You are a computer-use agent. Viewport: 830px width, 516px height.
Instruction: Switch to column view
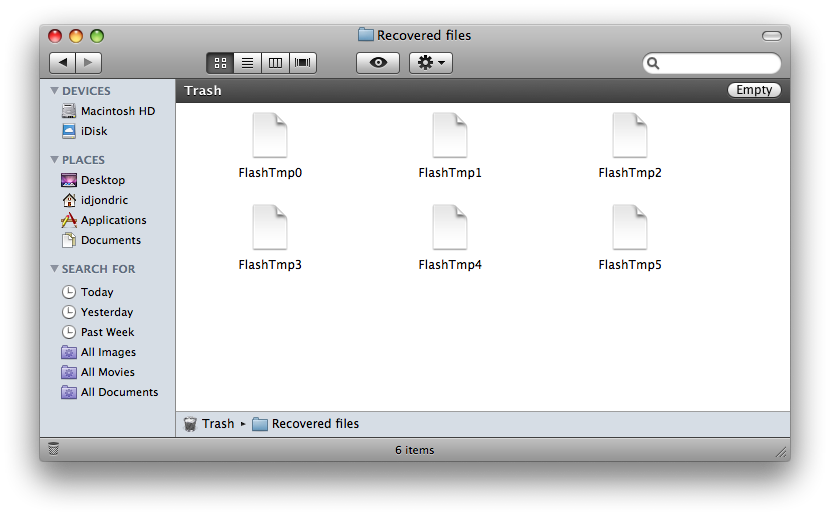tap(275, 63)
